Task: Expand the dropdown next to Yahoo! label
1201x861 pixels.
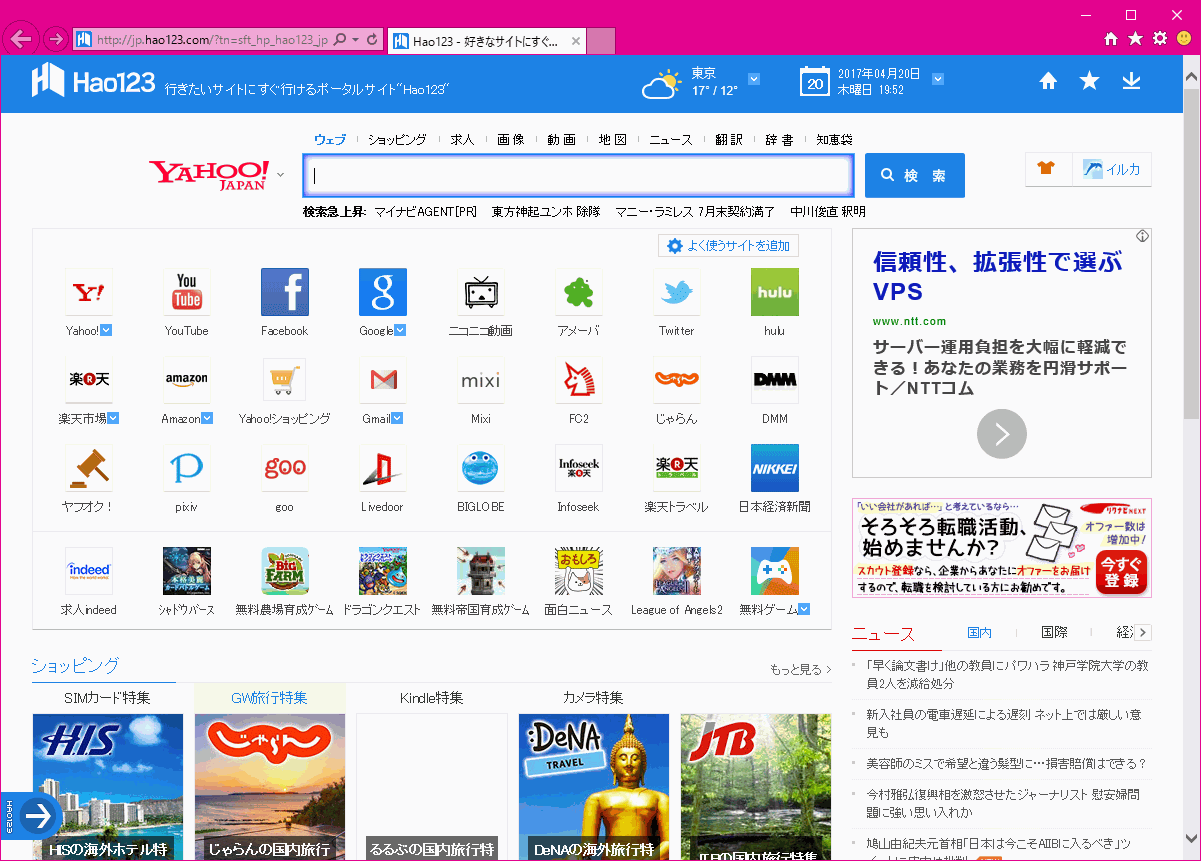Action: coord(106,331)
